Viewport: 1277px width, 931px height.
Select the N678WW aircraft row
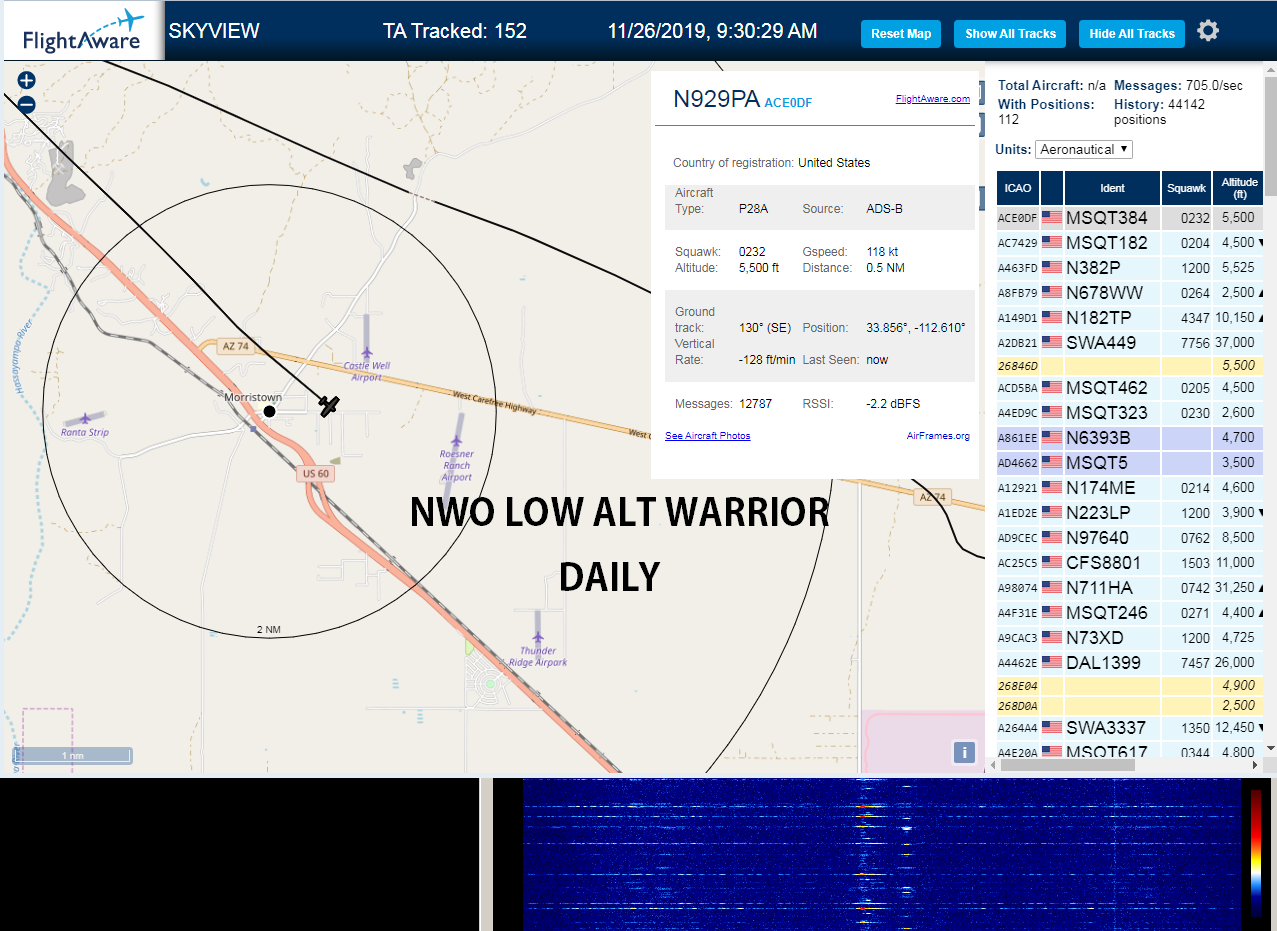tap(1130, 292)
